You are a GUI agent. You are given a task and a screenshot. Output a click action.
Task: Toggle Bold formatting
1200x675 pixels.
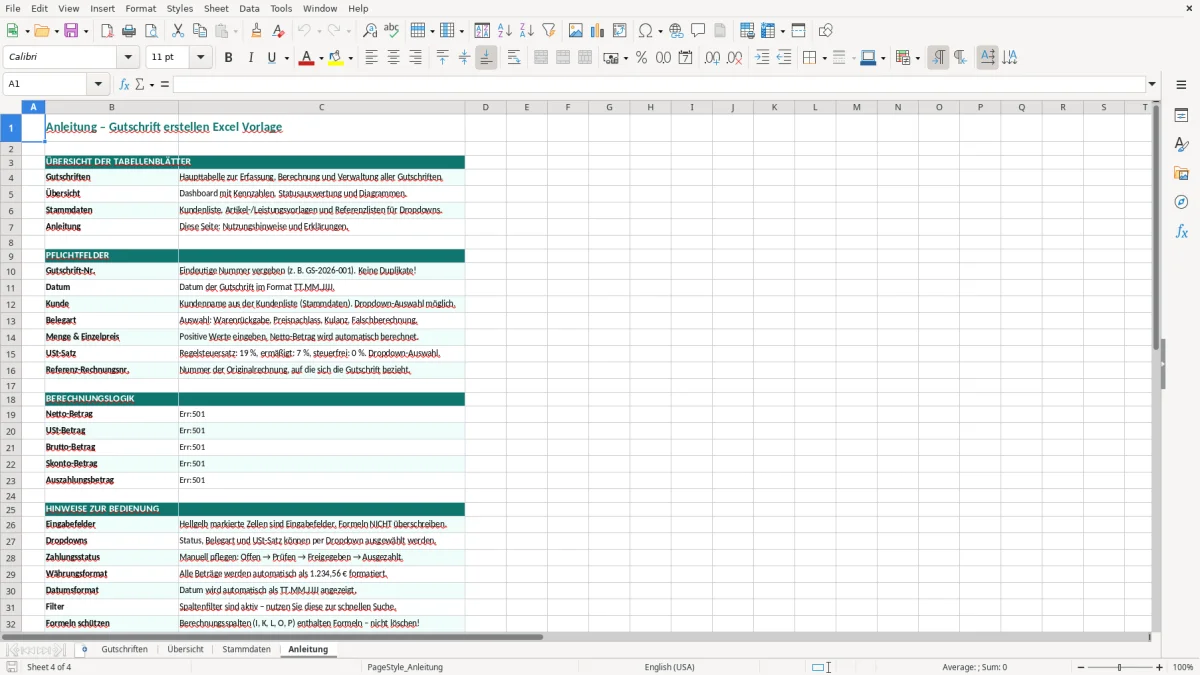pos(228,58)
